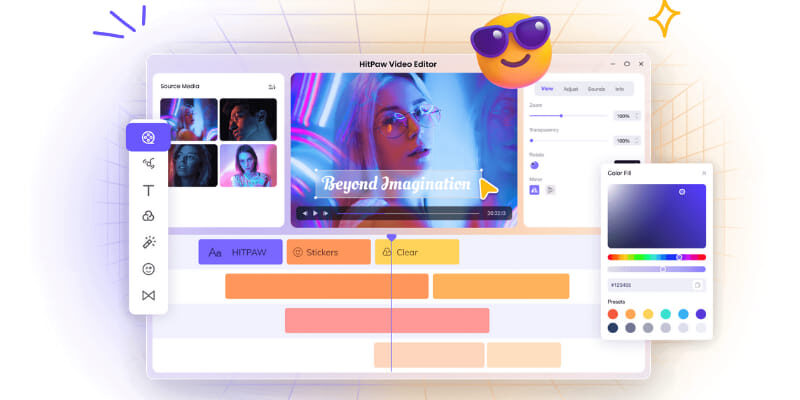The width and height of the screenshot is (800, 400).
Task: Select the second peach clip on bottom track
Action: 524,355
